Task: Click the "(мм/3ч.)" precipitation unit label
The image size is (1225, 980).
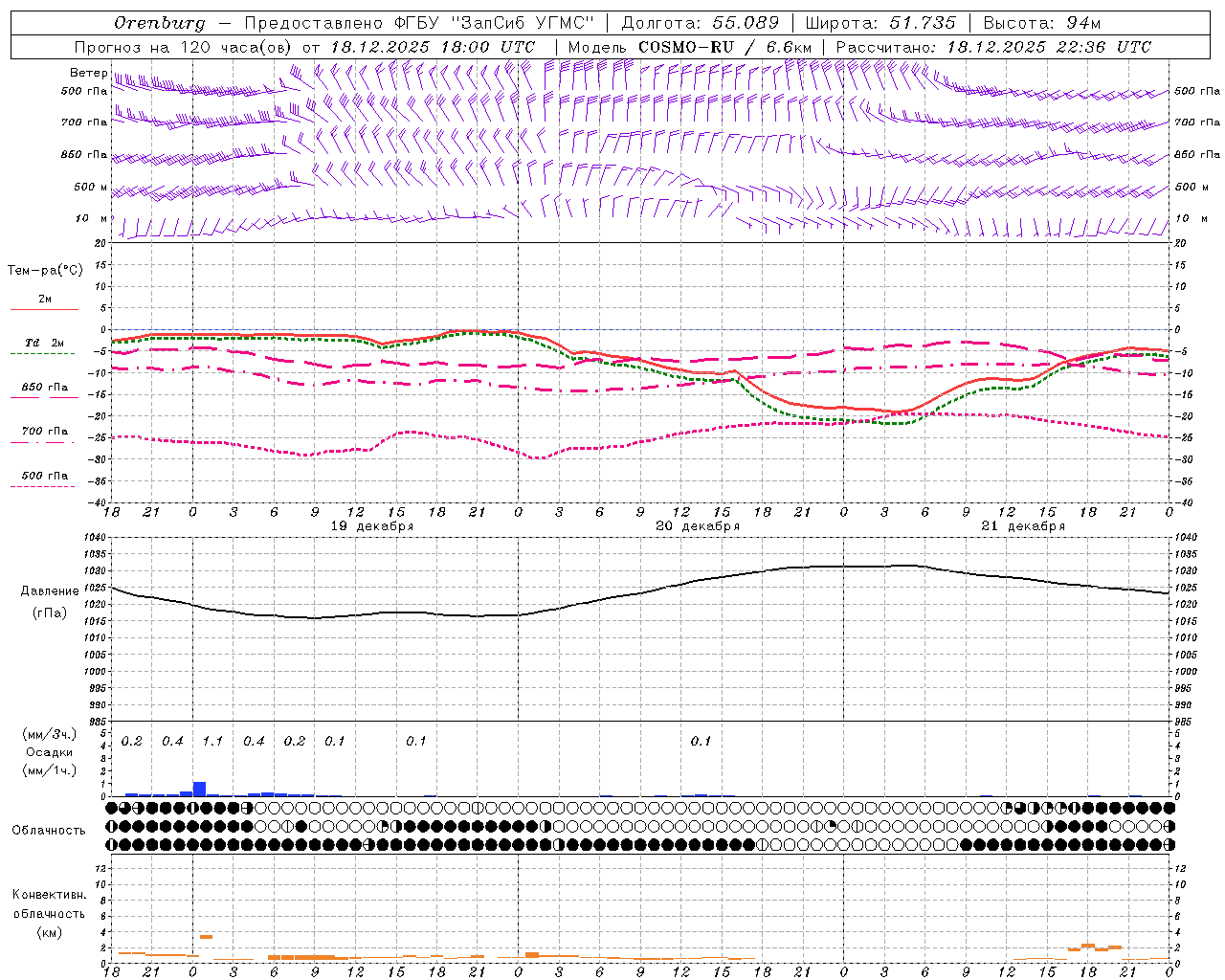Action: (50, 735)
